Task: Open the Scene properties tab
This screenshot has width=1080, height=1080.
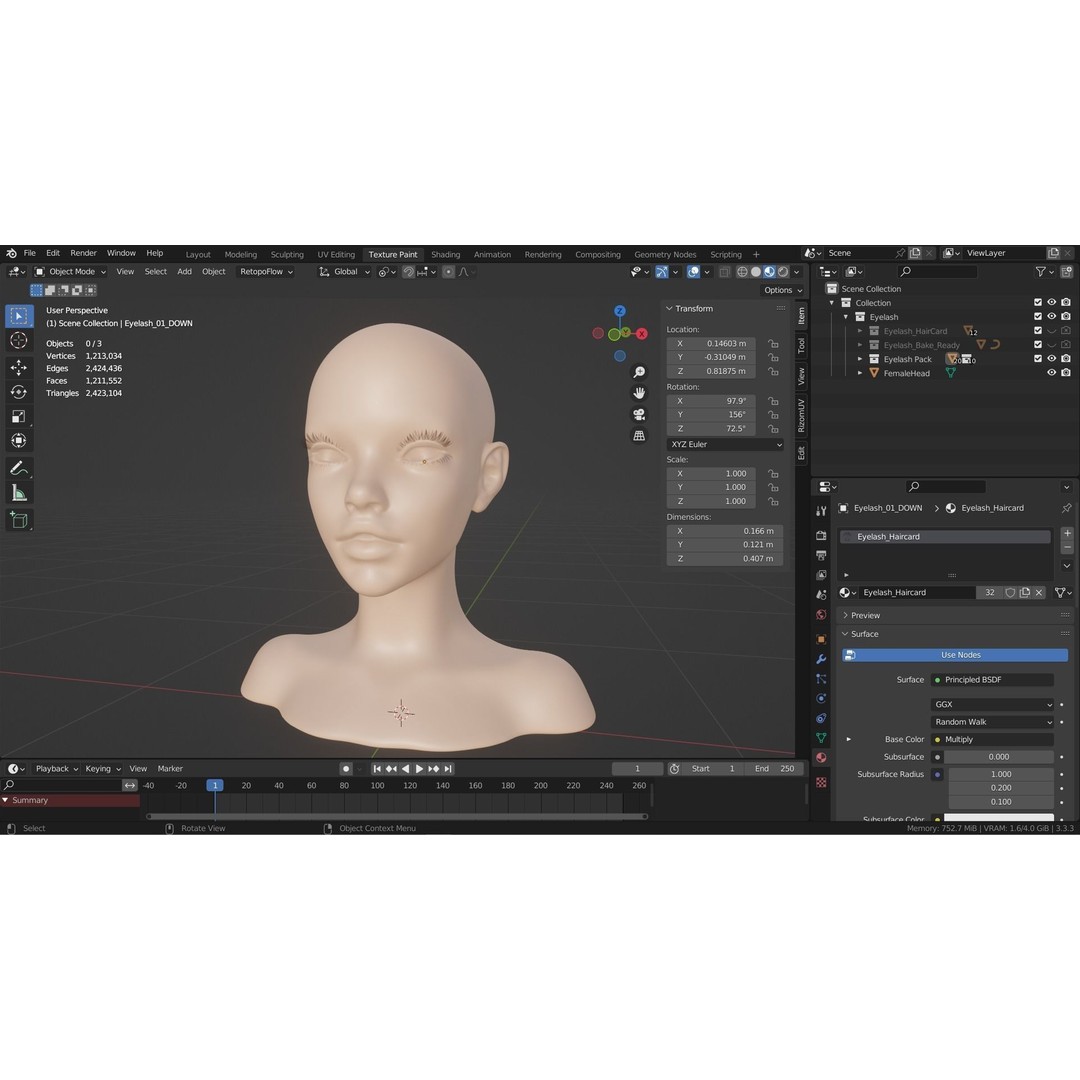Action: pos(821,594)
